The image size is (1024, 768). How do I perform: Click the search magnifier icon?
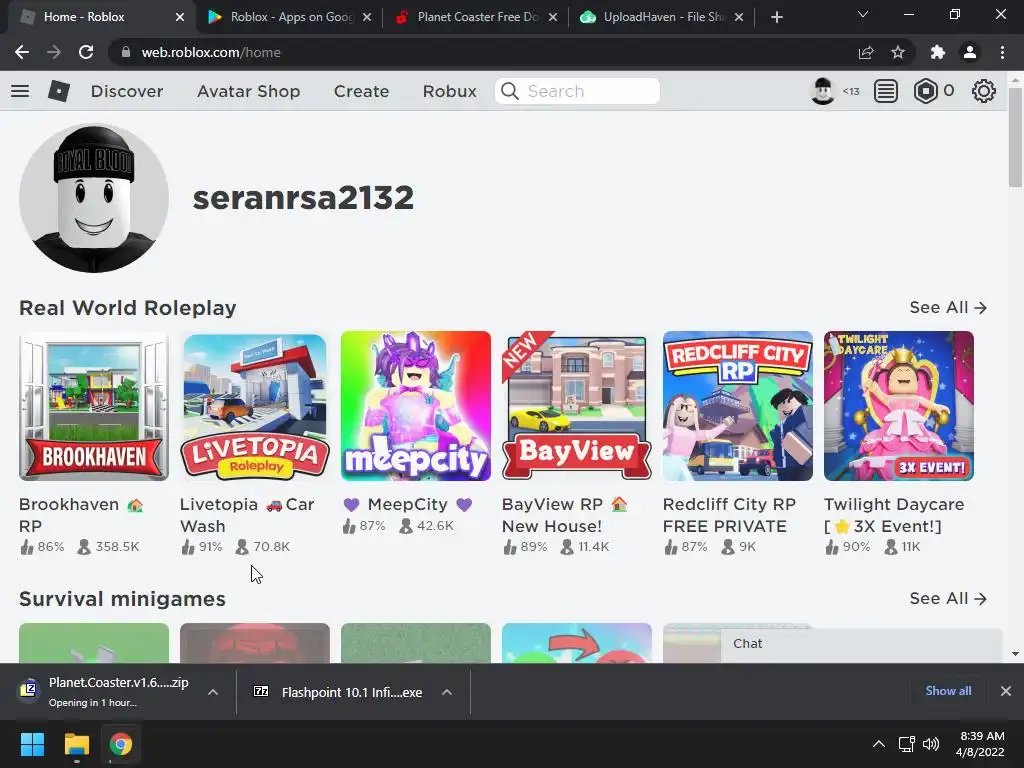510,91
